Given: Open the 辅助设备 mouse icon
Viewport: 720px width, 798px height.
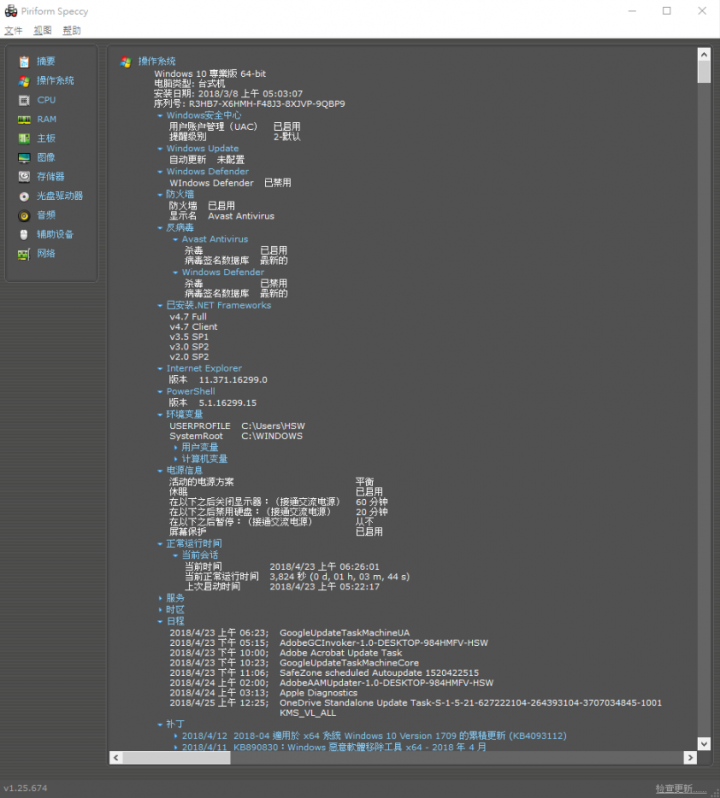Looking at the screenshot, I should pos(24,235).
